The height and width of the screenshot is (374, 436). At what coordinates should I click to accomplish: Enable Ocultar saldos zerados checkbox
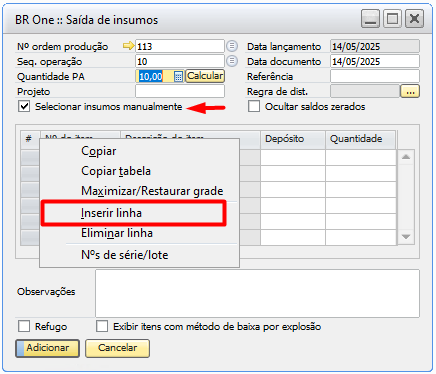[254, 107]
